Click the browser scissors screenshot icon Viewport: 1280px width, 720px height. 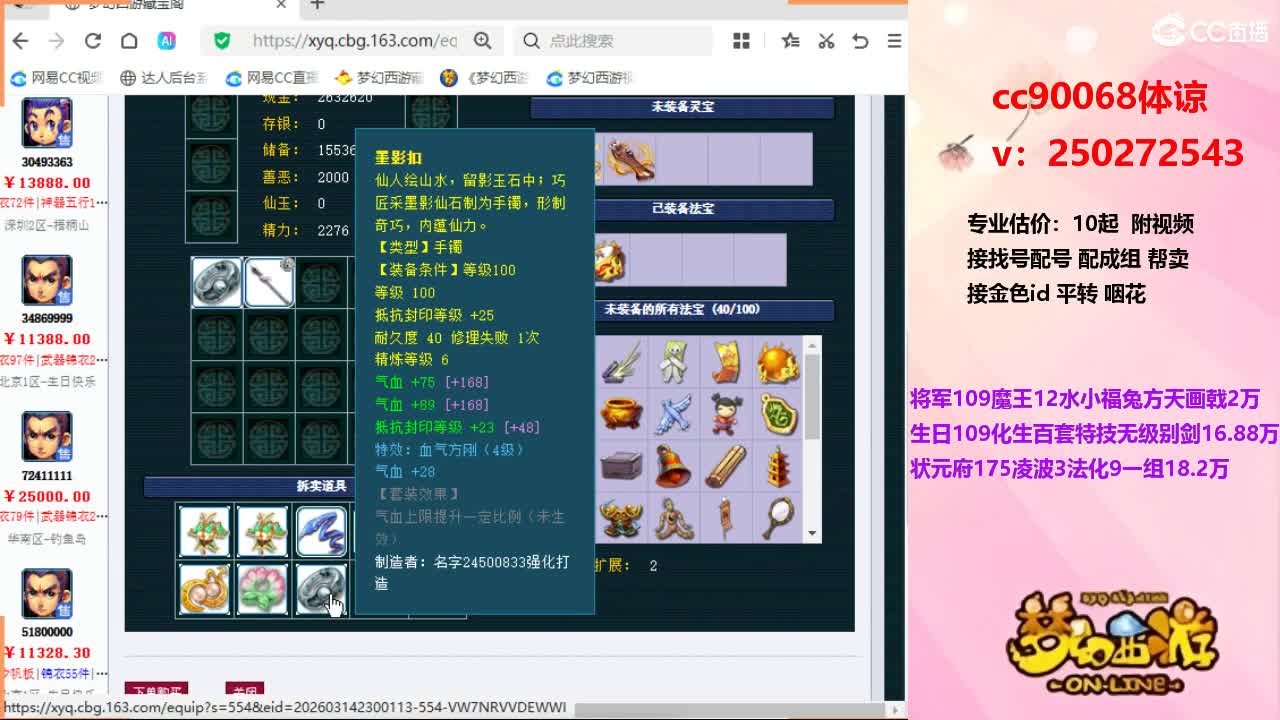pos(826,41)
